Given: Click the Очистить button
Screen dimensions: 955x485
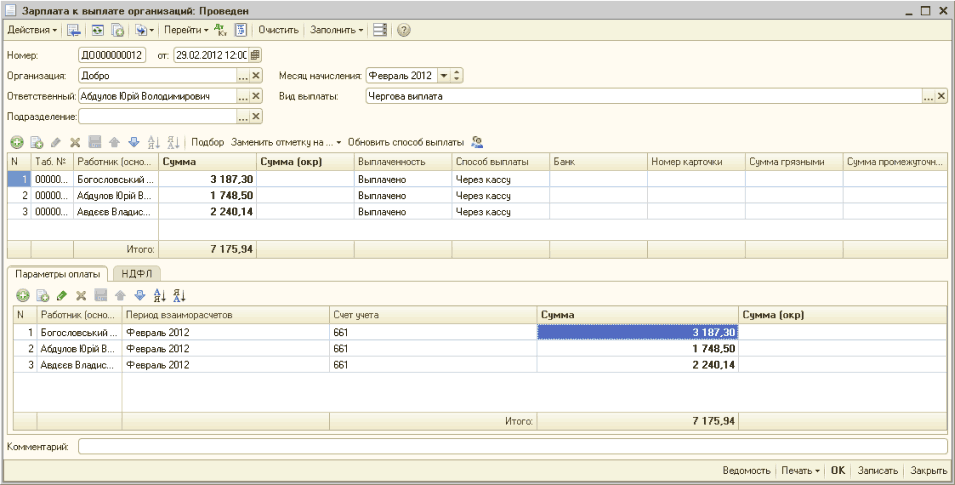Looking at the screenshot, I should (279, 30).
